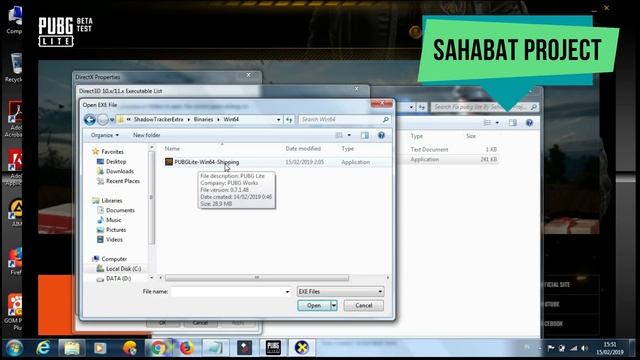Expand the address bar history dropdown
The width and height of the screenshot is (640, 360).
[x=278, y=120]
